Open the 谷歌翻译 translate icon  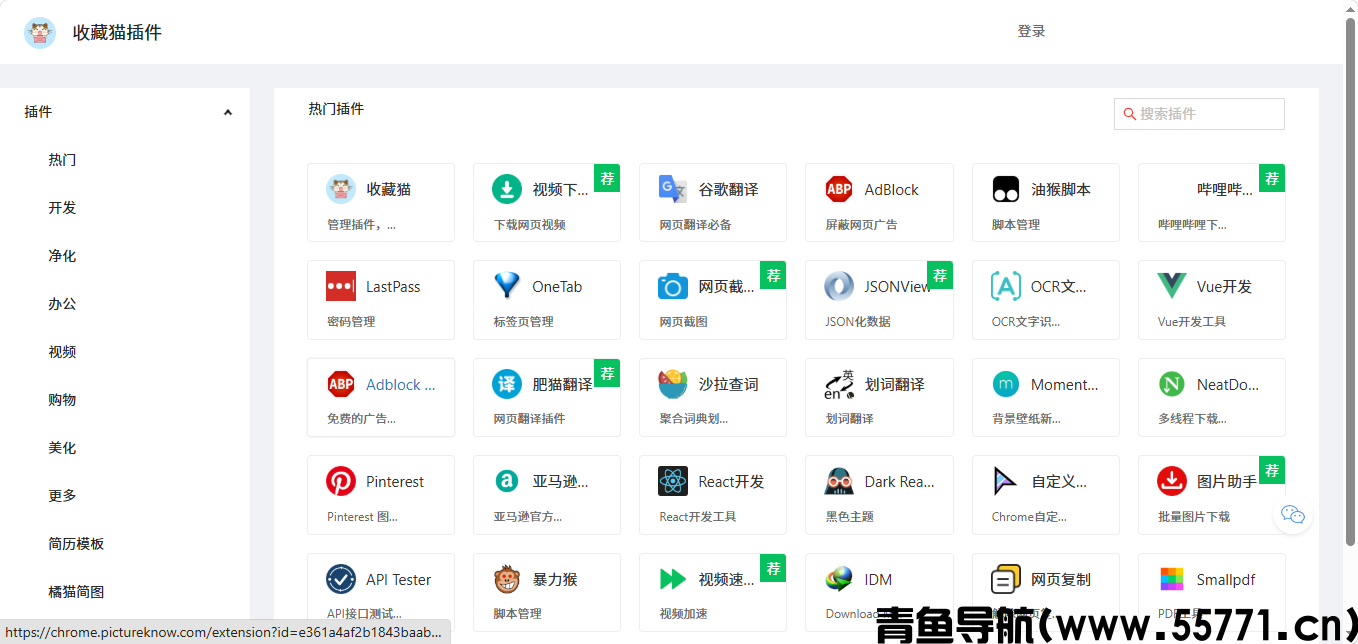(673, 189)
